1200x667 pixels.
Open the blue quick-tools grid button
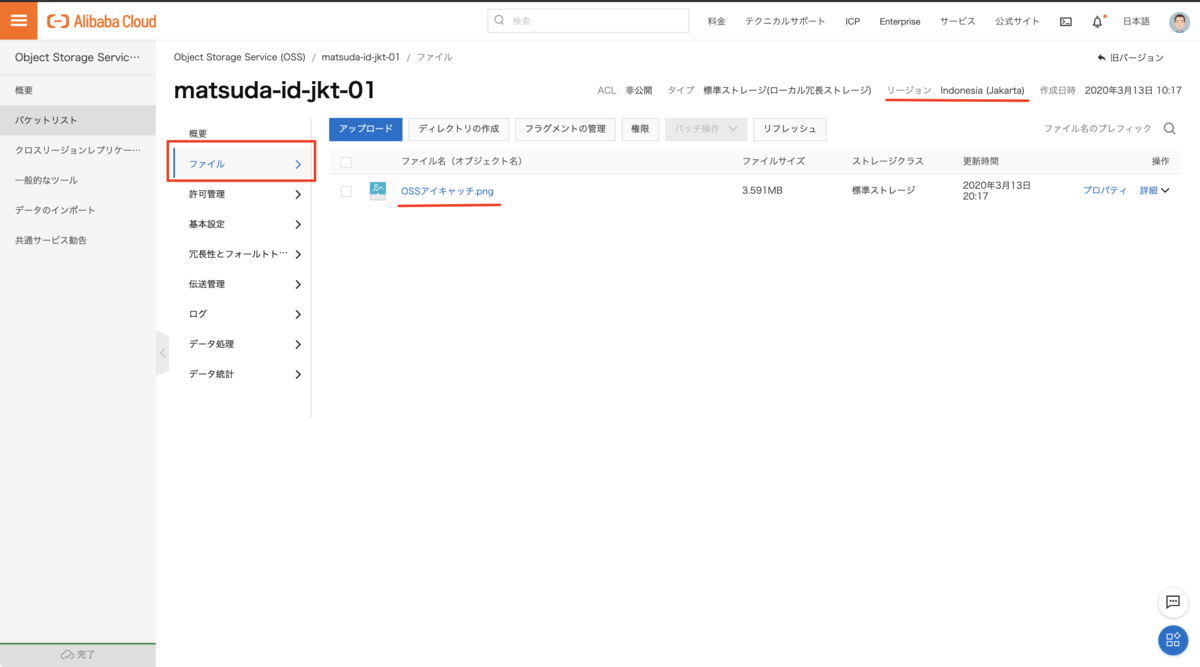click(1172, 641)
